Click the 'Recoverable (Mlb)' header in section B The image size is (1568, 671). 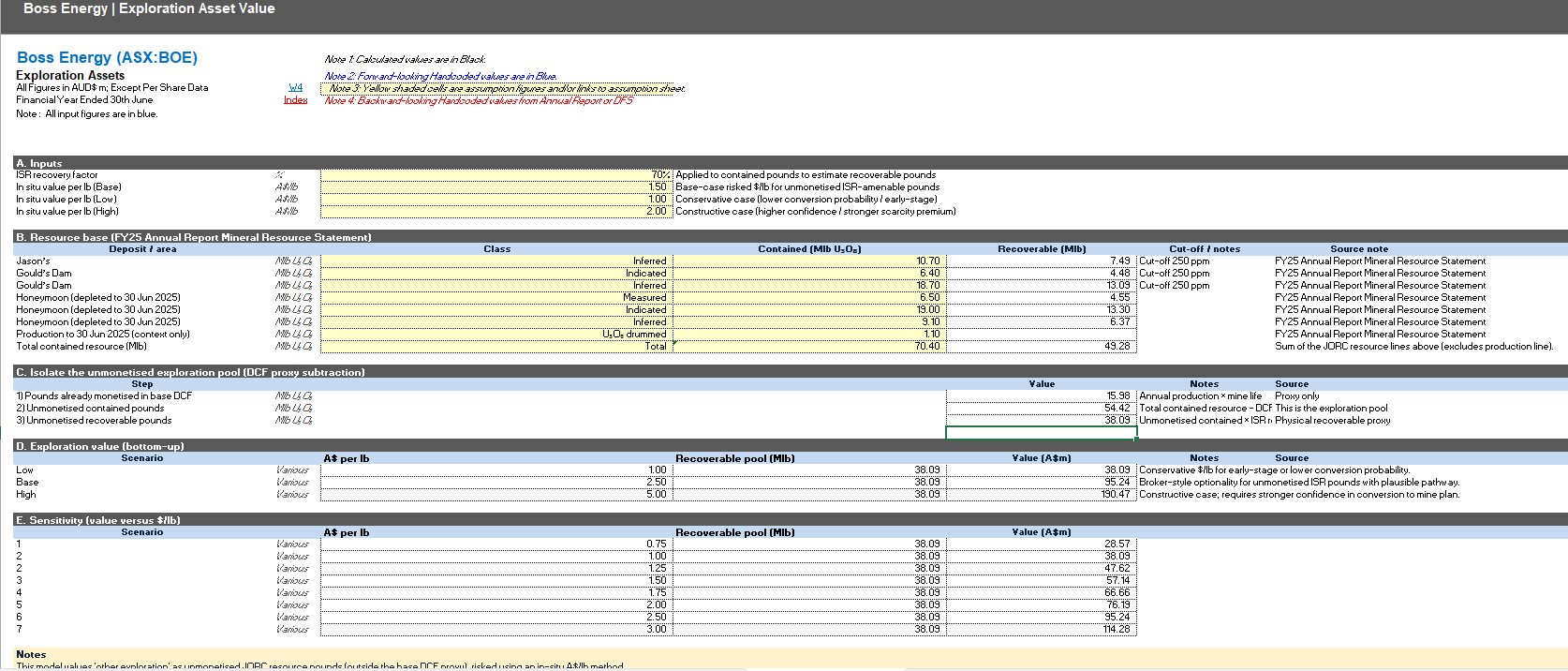(1042, 249)
